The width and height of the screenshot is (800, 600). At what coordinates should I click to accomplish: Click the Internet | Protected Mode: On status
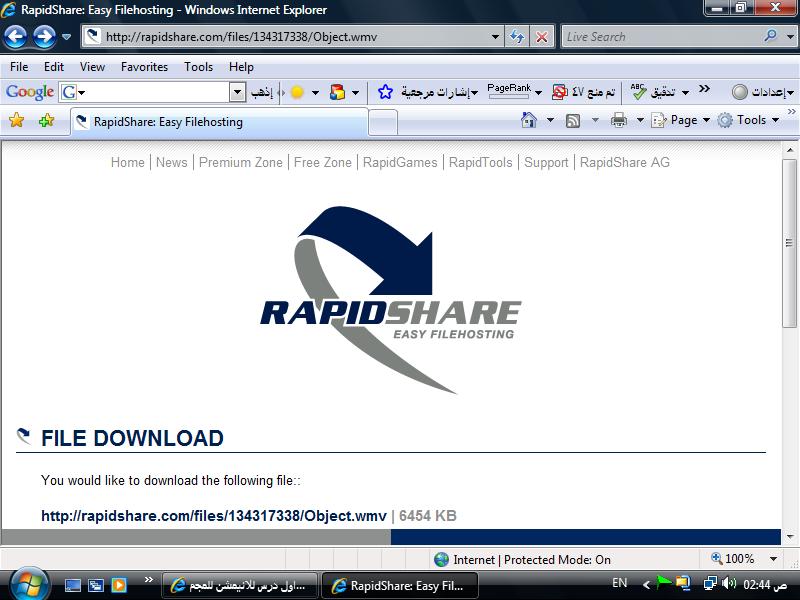(522, 560)
